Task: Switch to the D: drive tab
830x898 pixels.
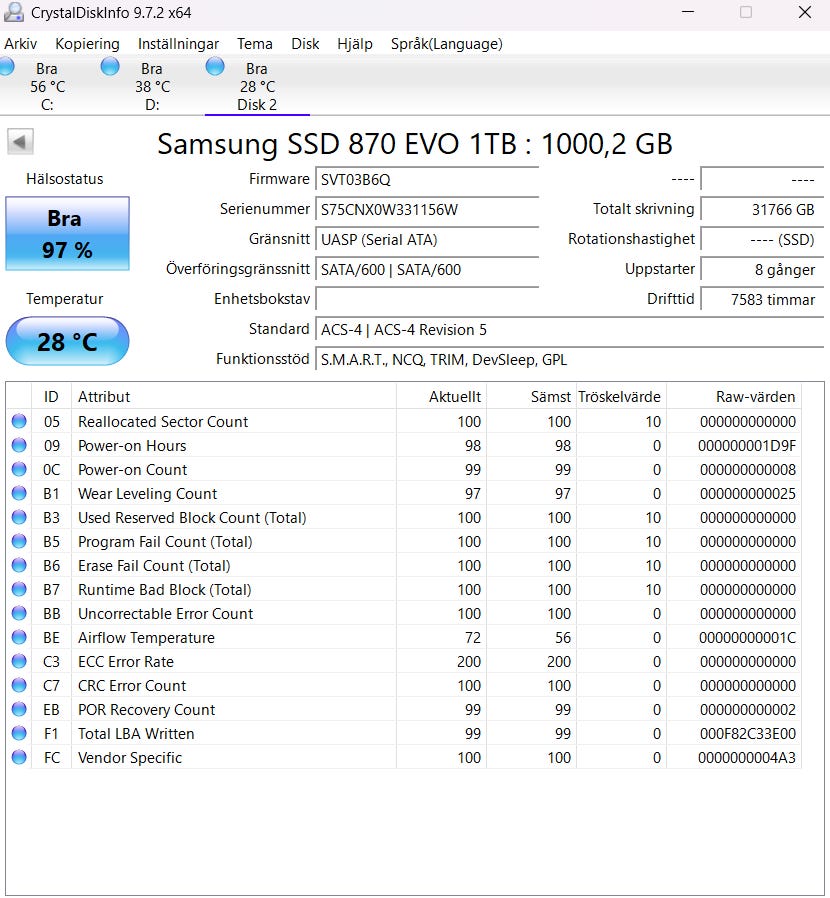Action: pyautogui.click(x=151, y=86)
